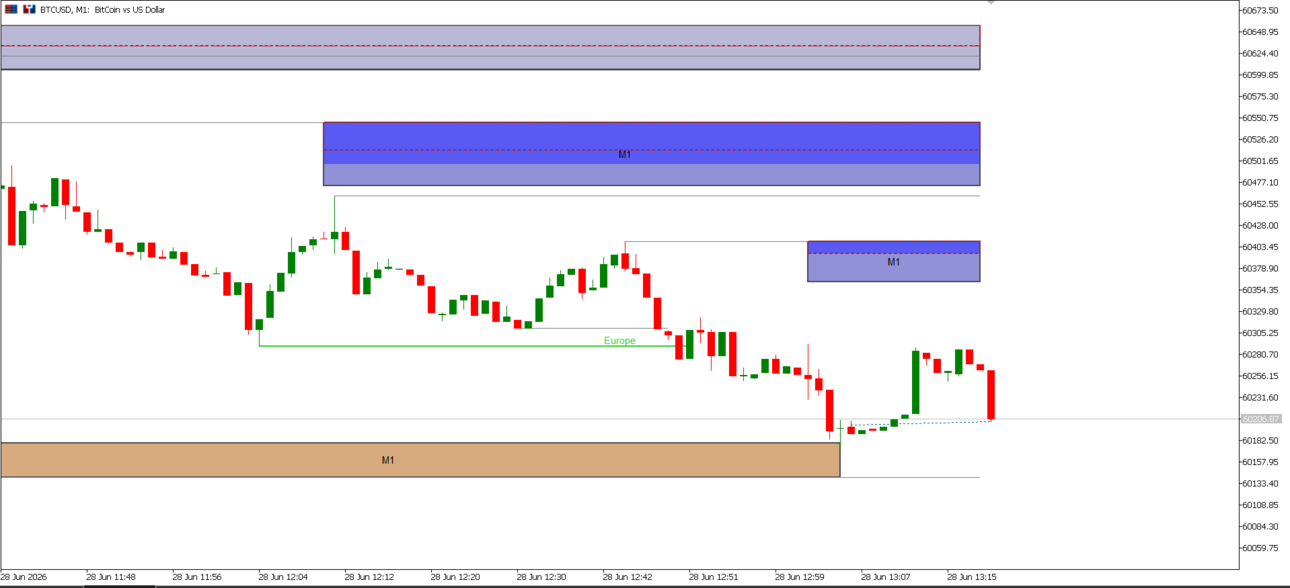This screenshot has height=588, width=1290.
Task: Click price label 60403.45 on the axis
Action: tap(1260, 247)
